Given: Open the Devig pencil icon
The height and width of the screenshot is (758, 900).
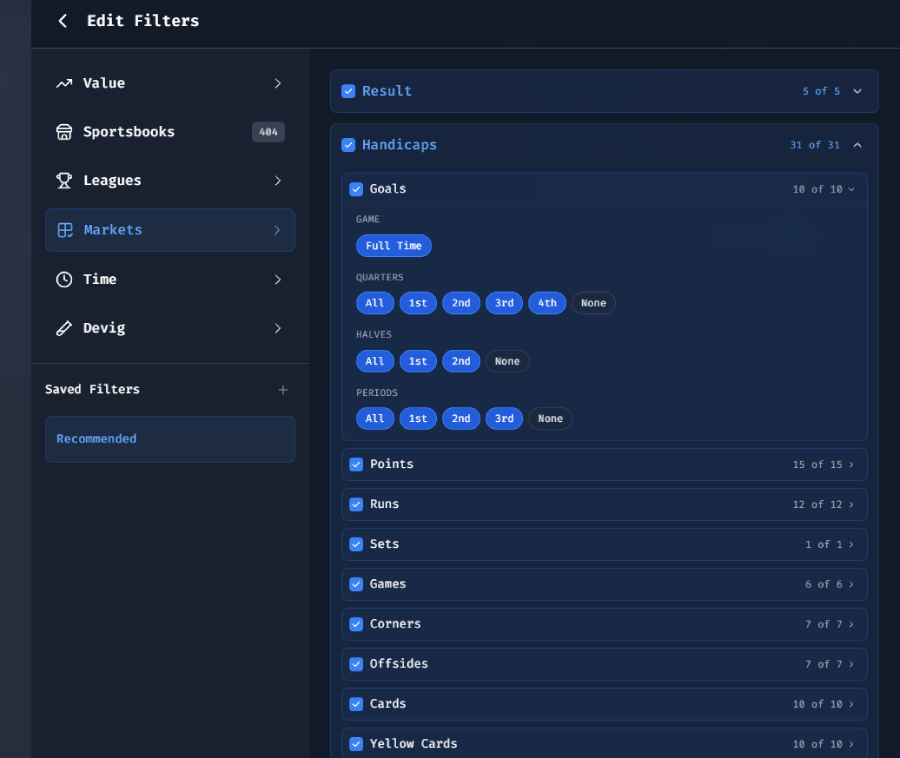Looking at the screenshot, I should click(63, 328).
